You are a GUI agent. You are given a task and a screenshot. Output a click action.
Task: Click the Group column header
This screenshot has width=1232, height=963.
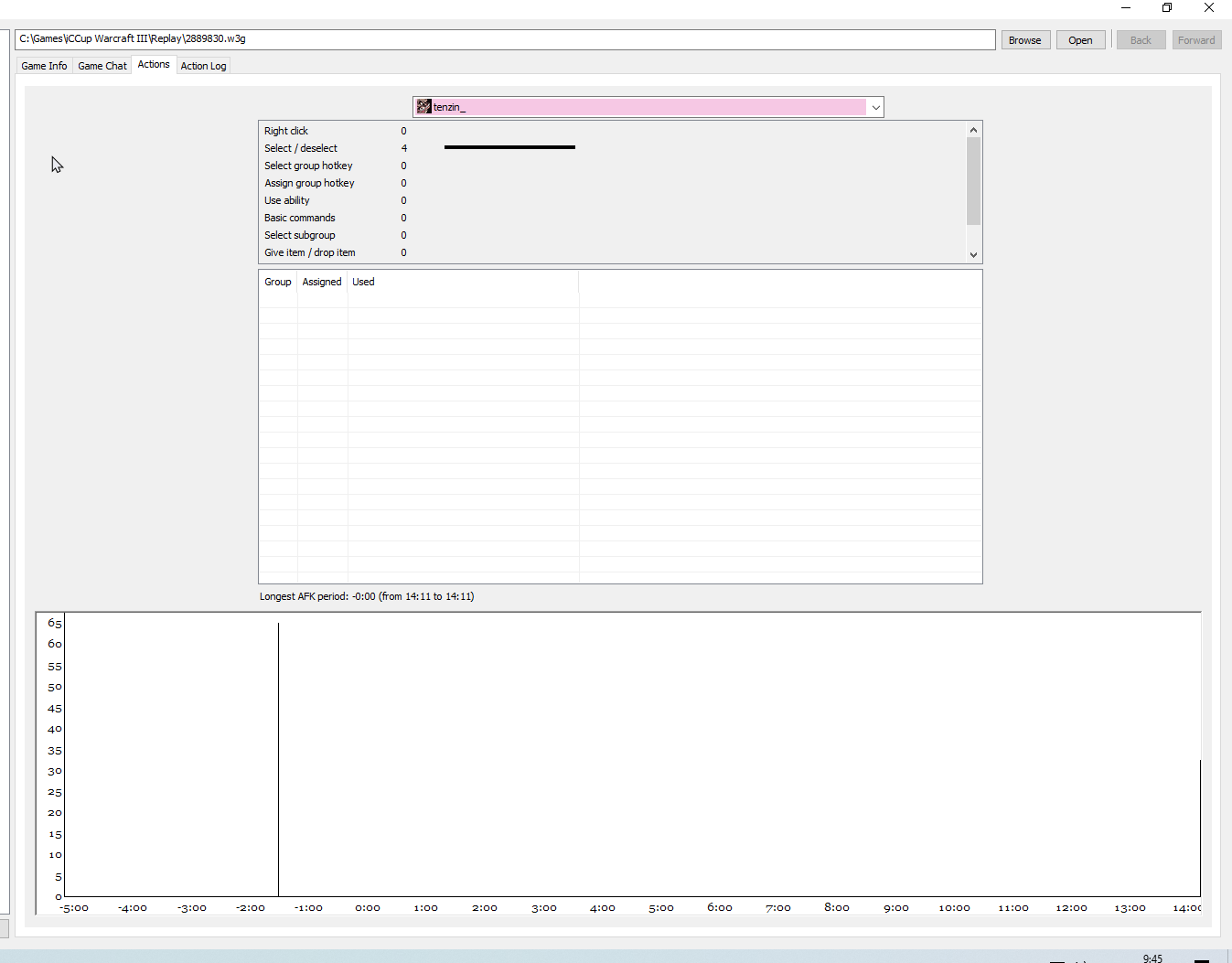pyautogui.click(x=278, y=282)
